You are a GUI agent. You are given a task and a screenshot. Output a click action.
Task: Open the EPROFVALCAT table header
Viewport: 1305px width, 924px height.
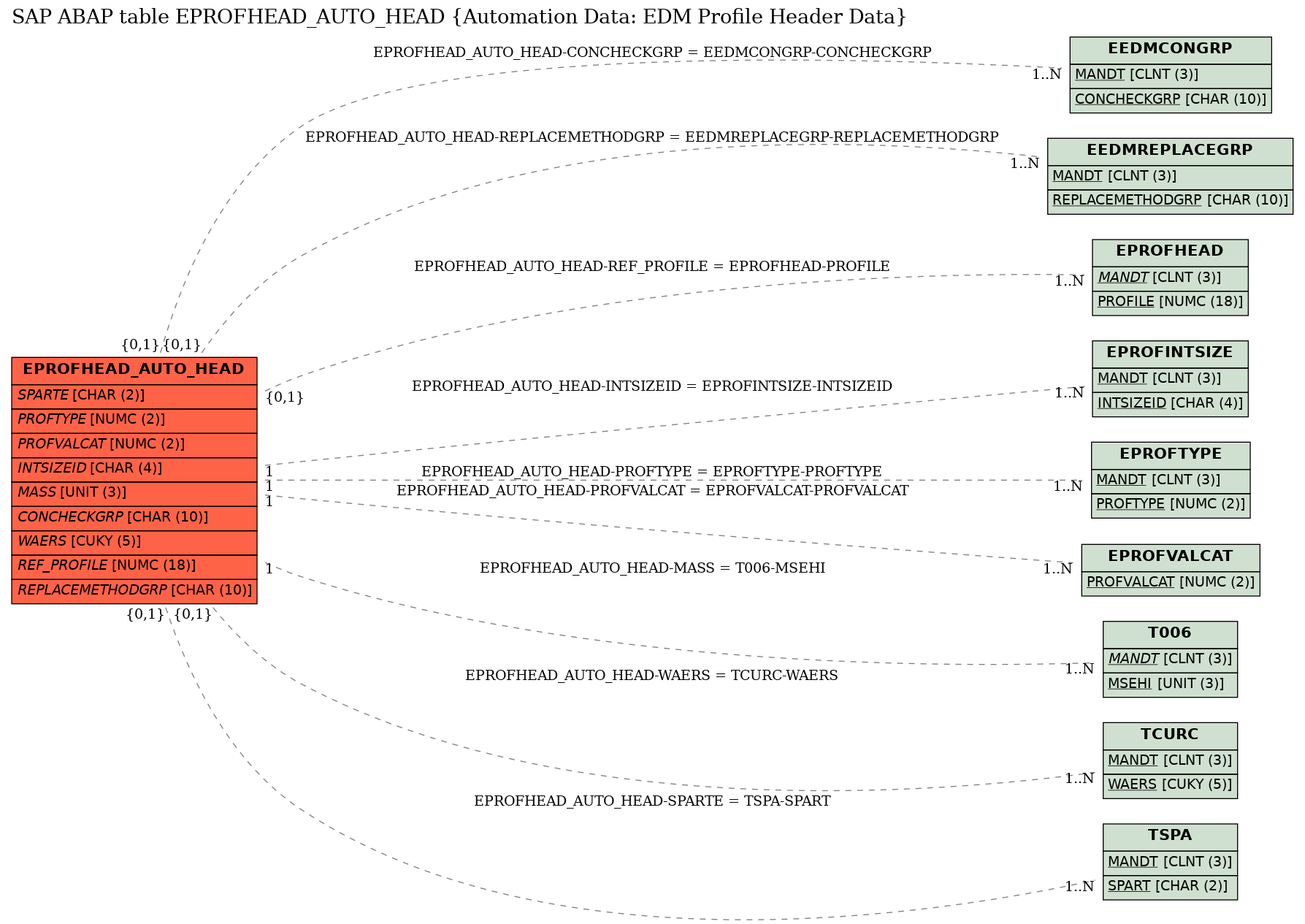1171,557
